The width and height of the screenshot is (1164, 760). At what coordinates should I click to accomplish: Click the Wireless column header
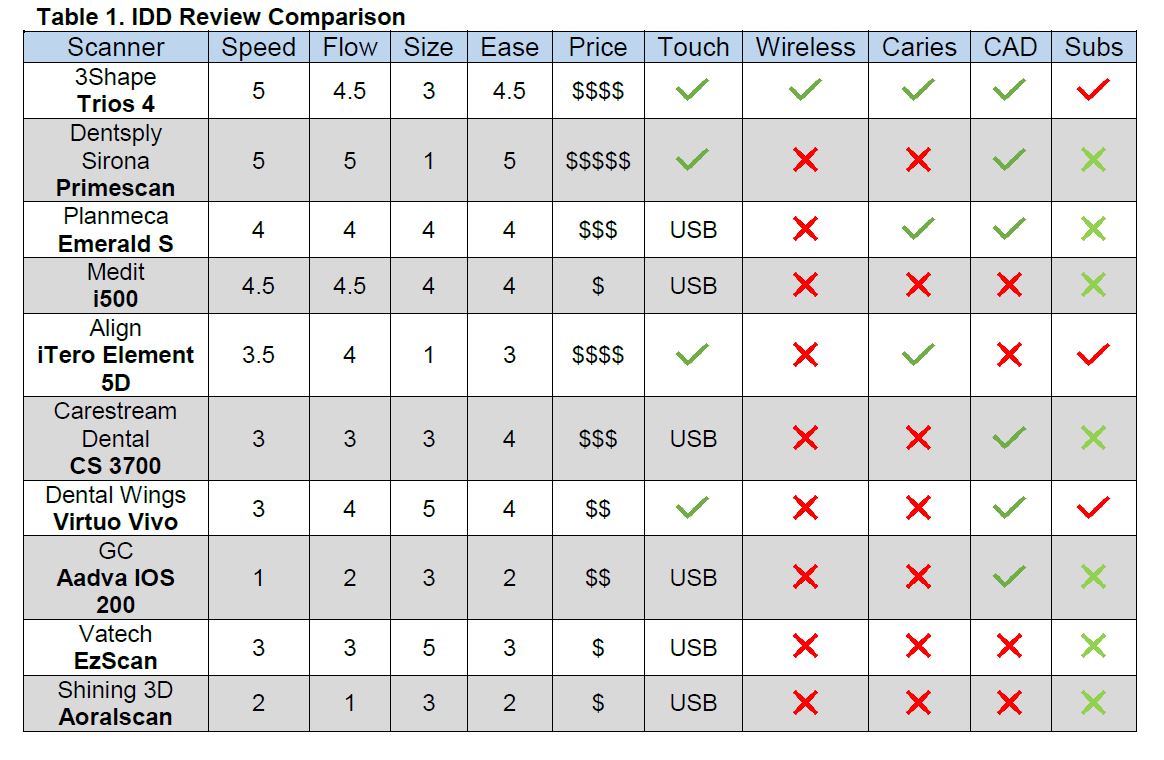pyautogui.click(x=805, y=47)
